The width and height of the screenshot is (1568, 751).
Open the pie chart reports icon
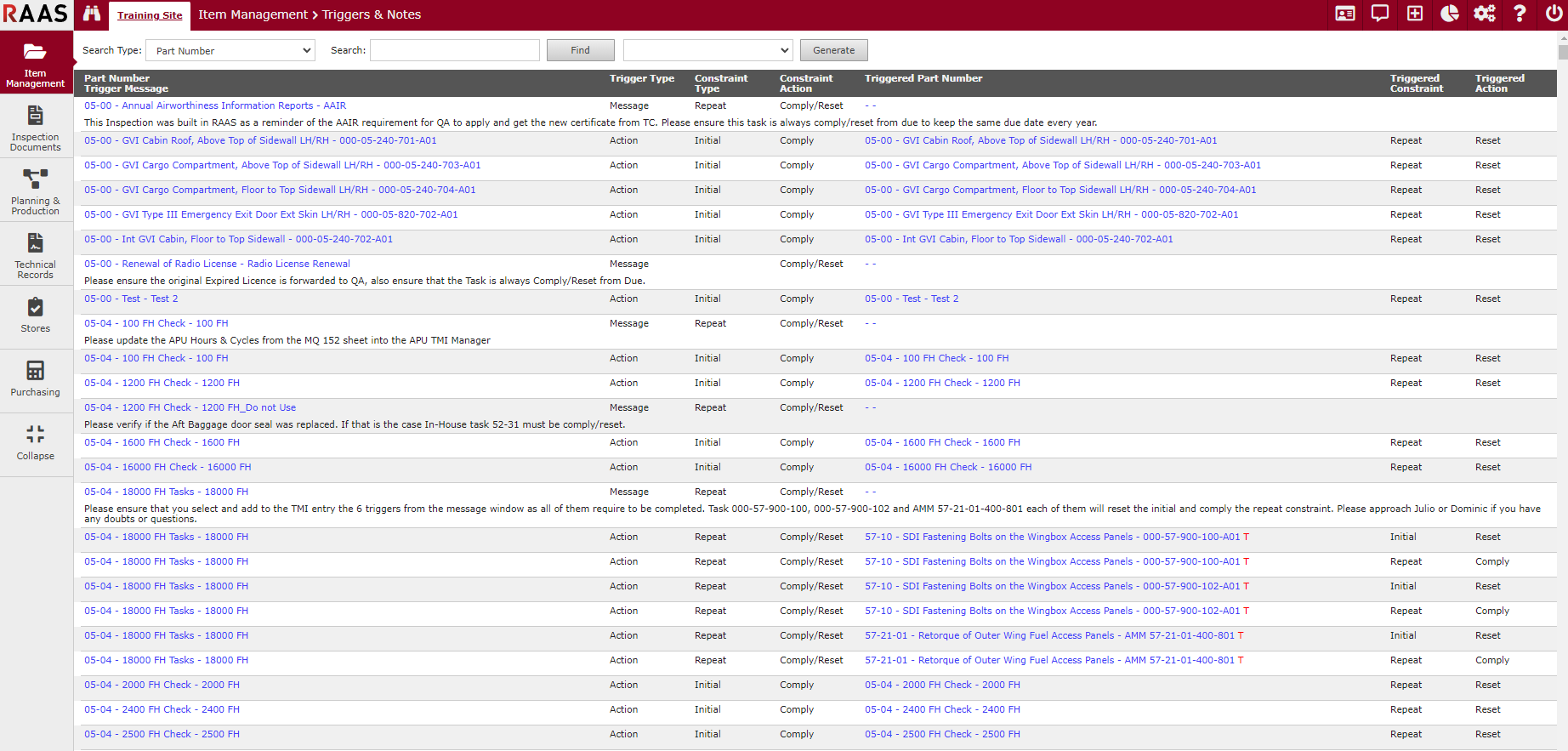(x=1450, y=14)
